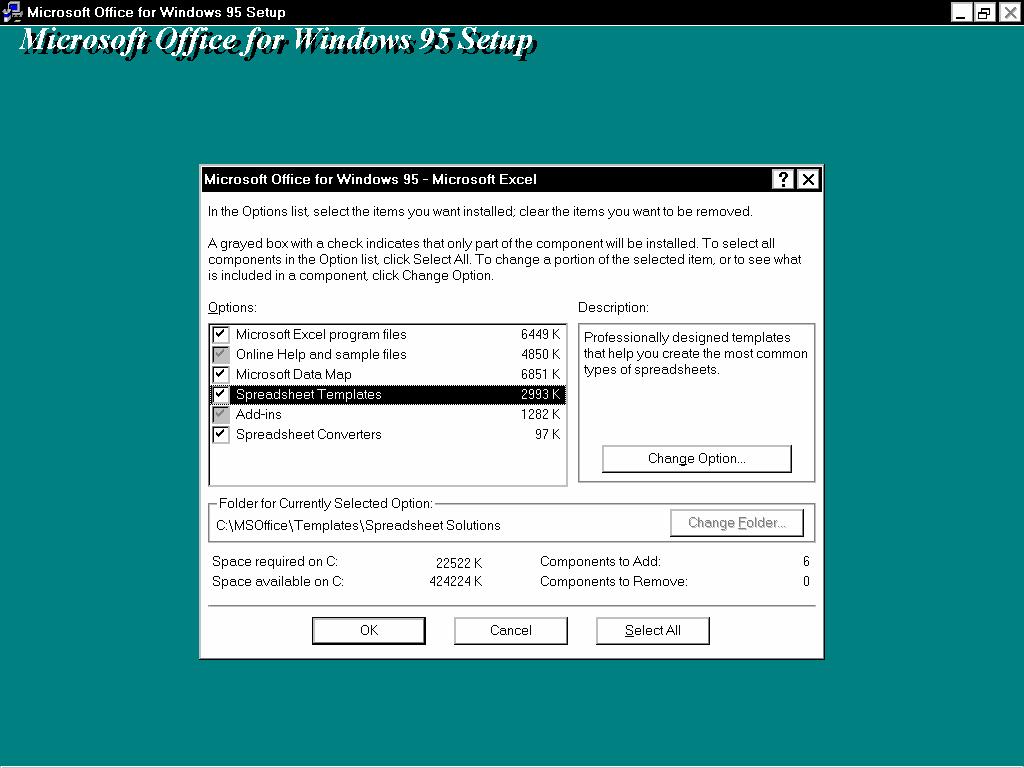Viewport: 1024px width, 768px height.
Task: Minimize the Office Setup window
Action: 961,12
